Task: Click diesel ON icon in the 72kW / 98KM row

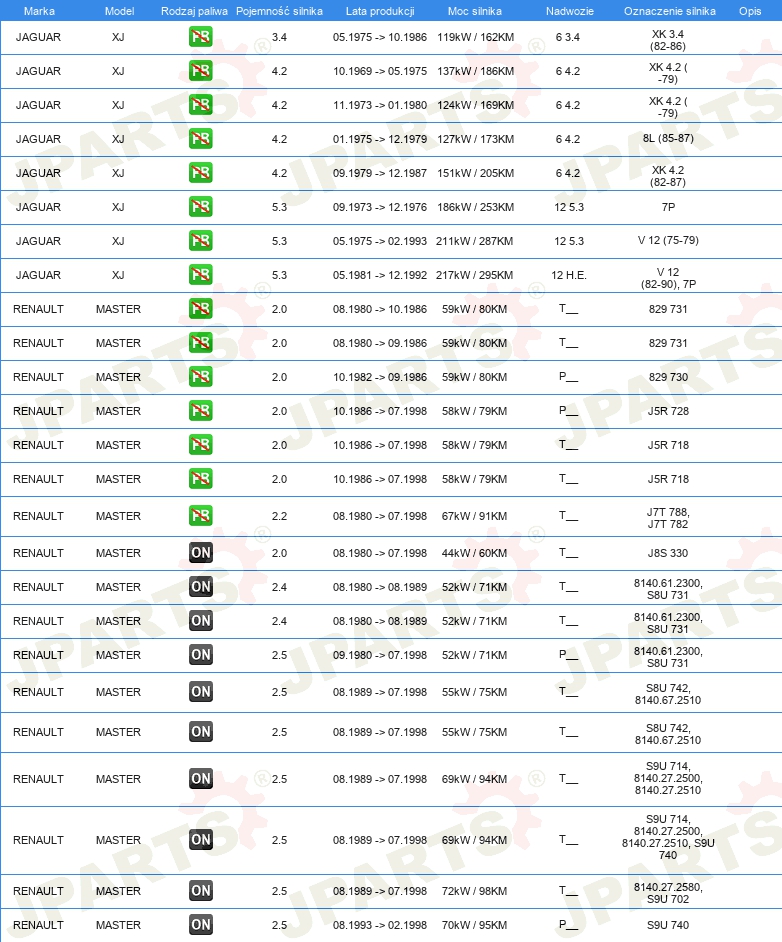Action: (x=201, y=891)
